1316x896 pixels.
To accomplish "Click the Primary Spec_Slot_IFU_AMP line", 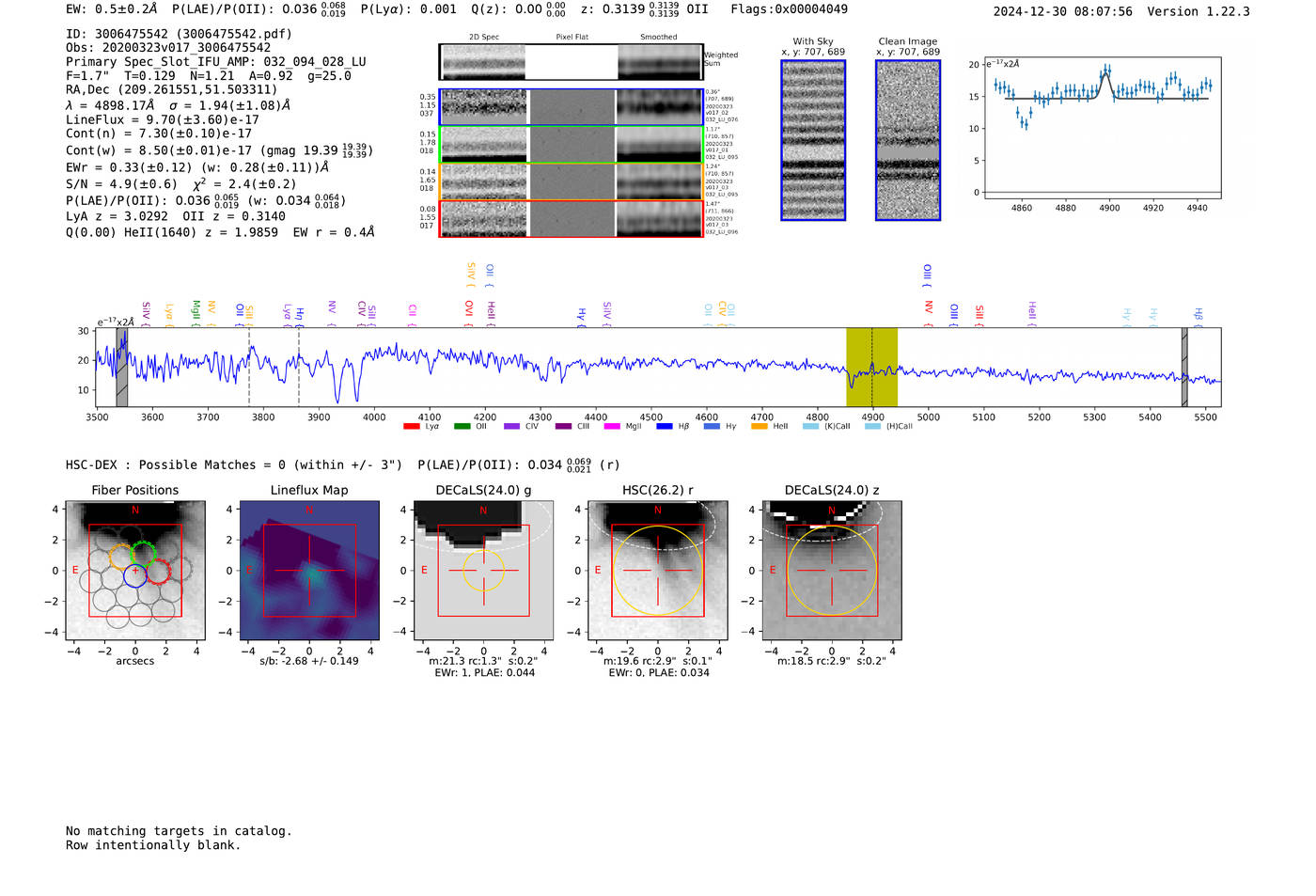I will [216, 62].
